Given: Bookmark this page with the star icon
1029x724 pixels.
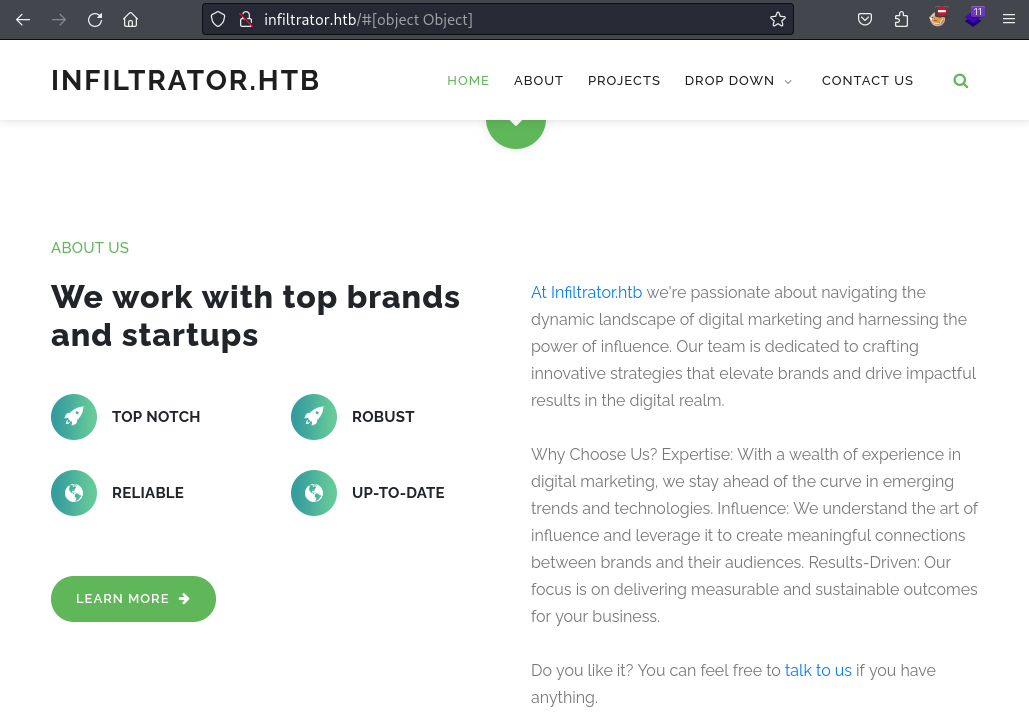Looking at the screenshot, I should pyautogui.click(x=778, y=20).
